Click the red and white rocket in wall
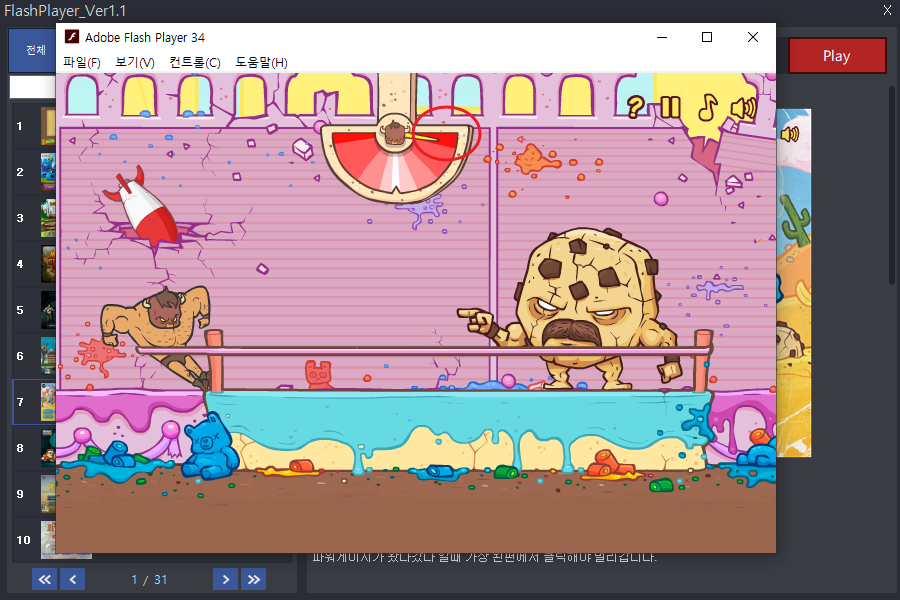This screenshot has height=600, width=900. [142, 206]
